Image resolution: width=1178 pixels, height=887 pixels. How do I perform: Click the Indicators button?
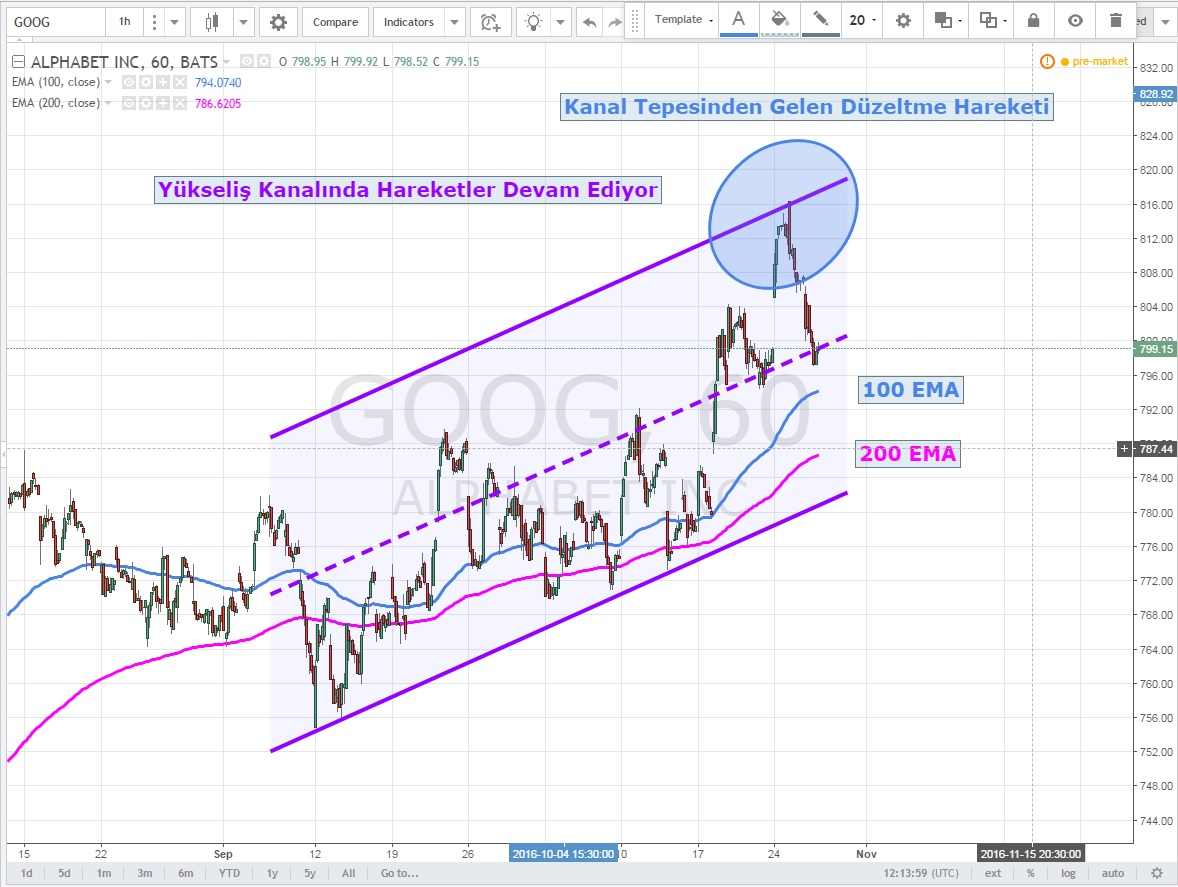click(x=409, y=21)
